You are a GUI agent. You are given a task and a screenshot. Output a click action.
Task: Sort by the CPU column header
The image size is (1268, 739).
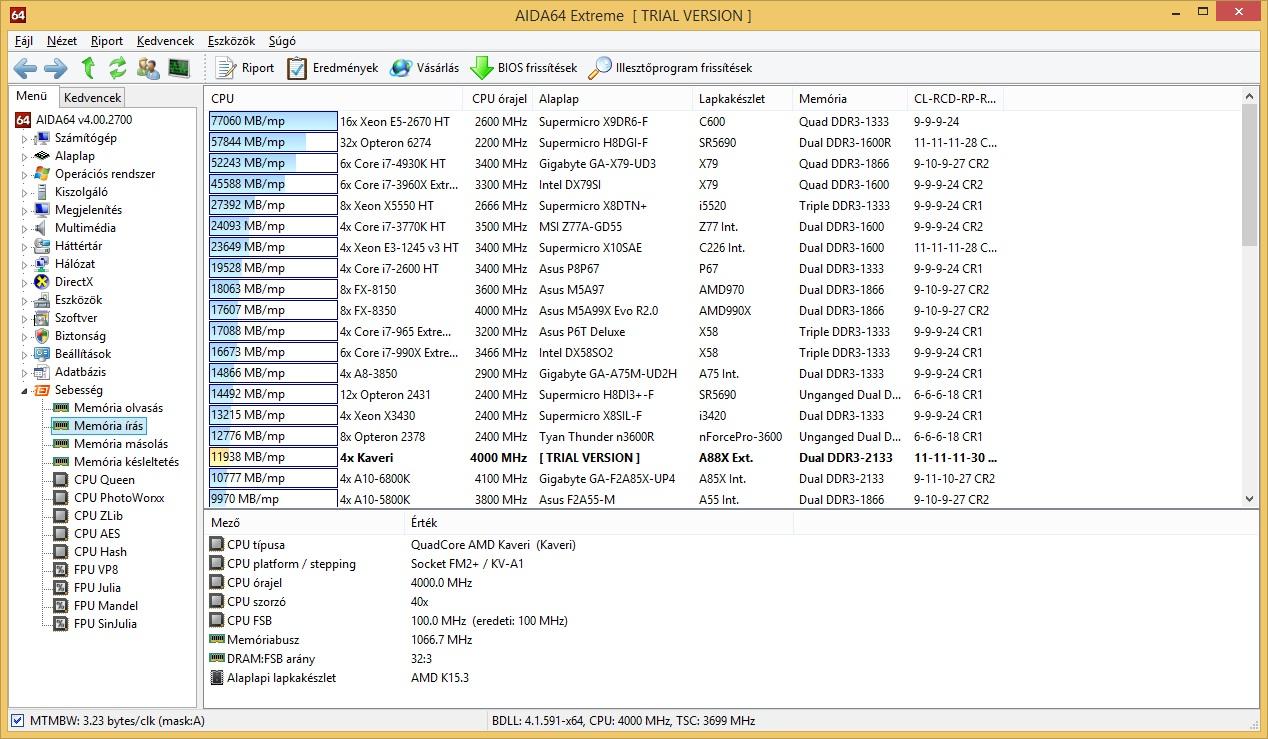coord(334,98)
